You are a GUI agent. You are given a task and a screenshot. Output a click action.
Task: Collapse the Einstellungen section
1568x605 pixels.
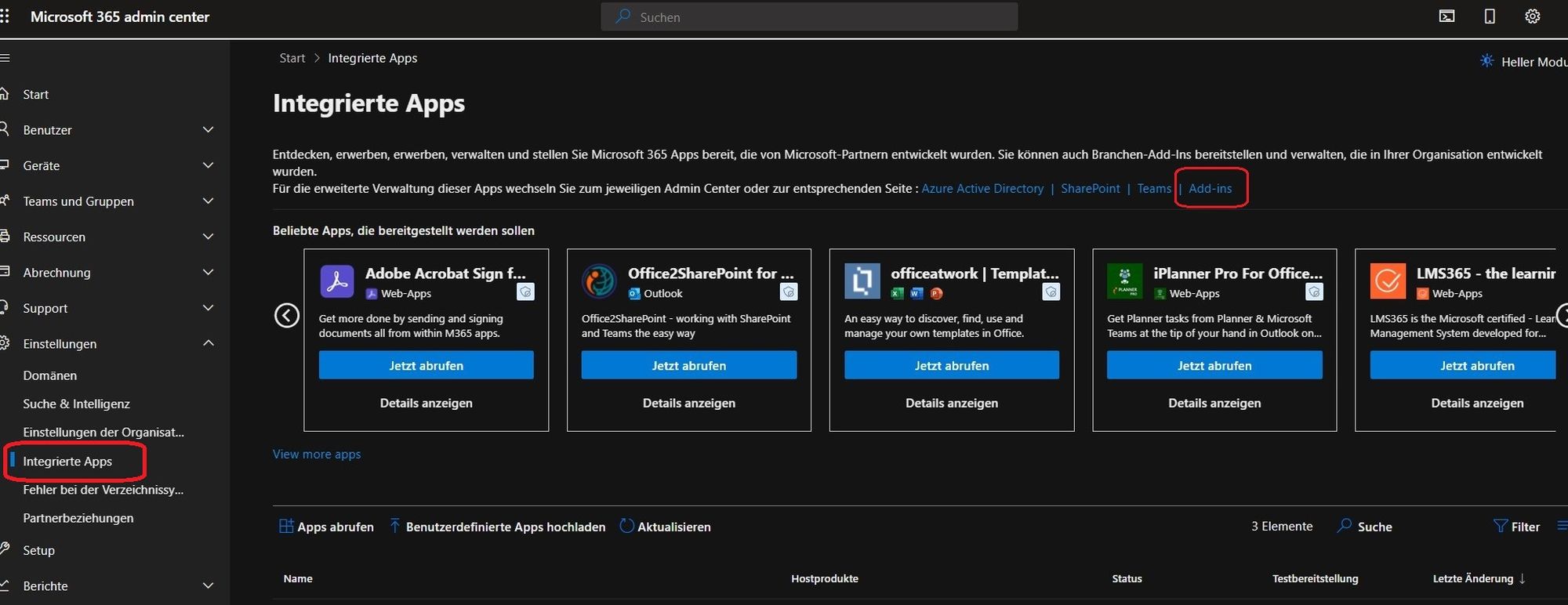point(208,344)
